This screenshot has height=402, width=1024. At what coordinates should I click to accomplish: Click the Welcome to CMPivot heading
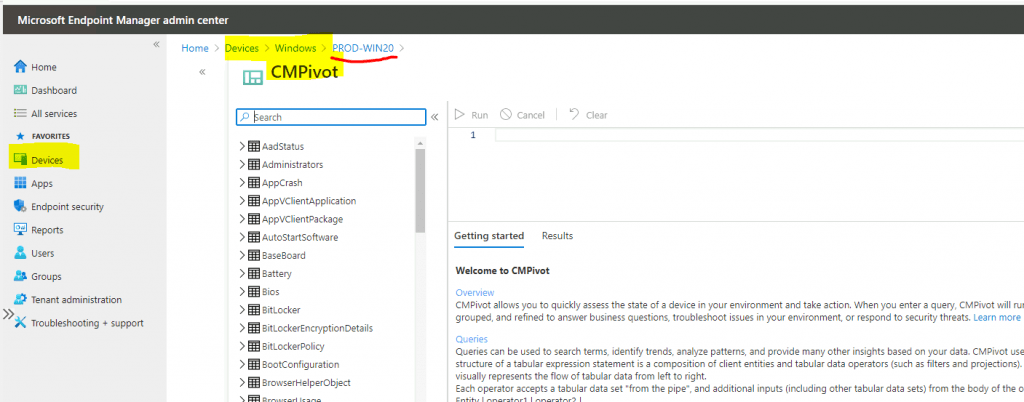tap(502, 270)
